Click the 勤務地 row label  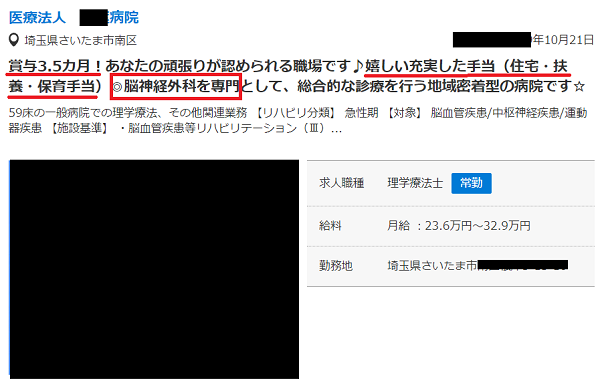pyautogui.click(x=336, y=265)
